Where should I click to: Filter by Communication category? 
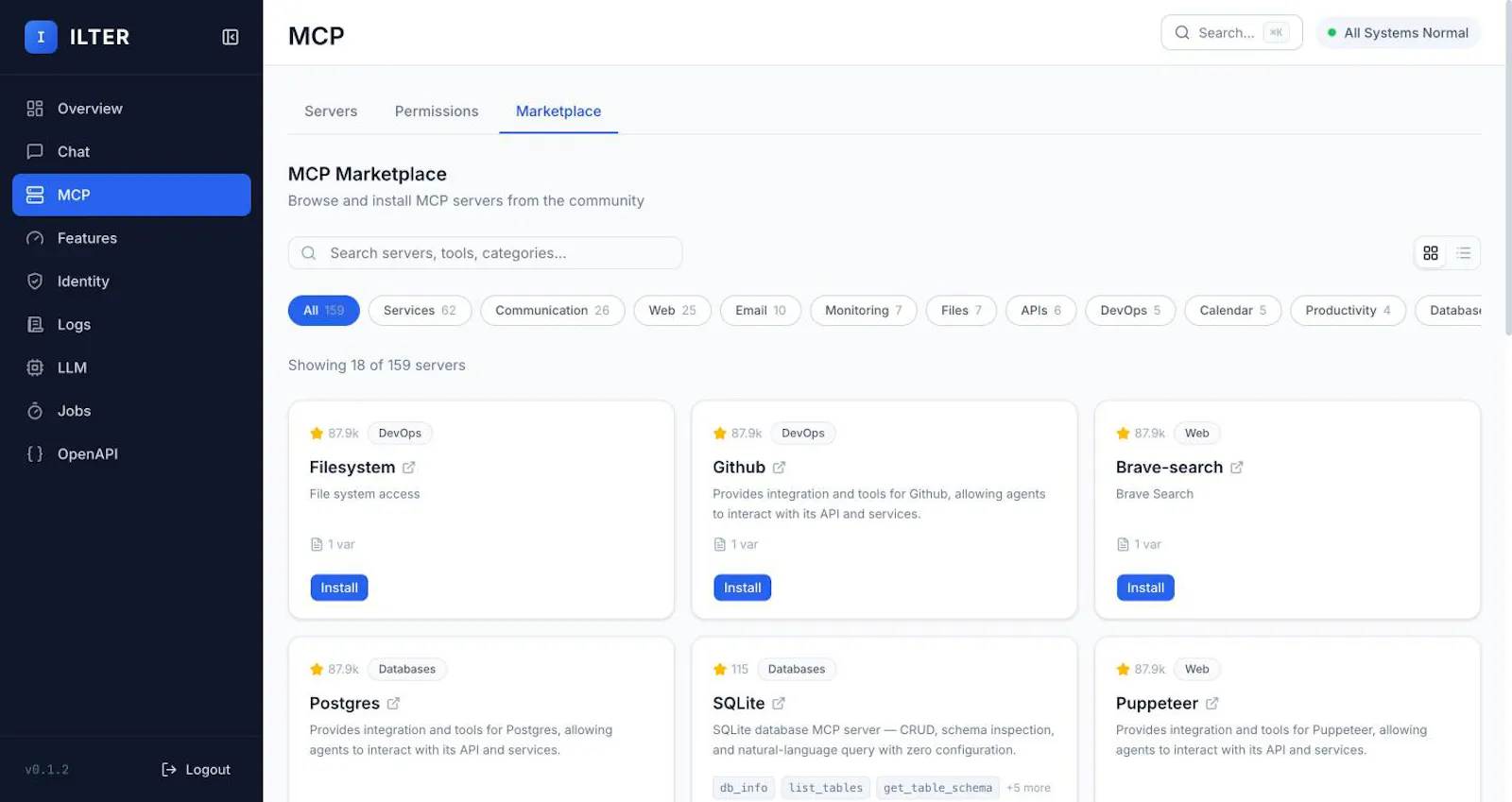click(x=553, y=311)
